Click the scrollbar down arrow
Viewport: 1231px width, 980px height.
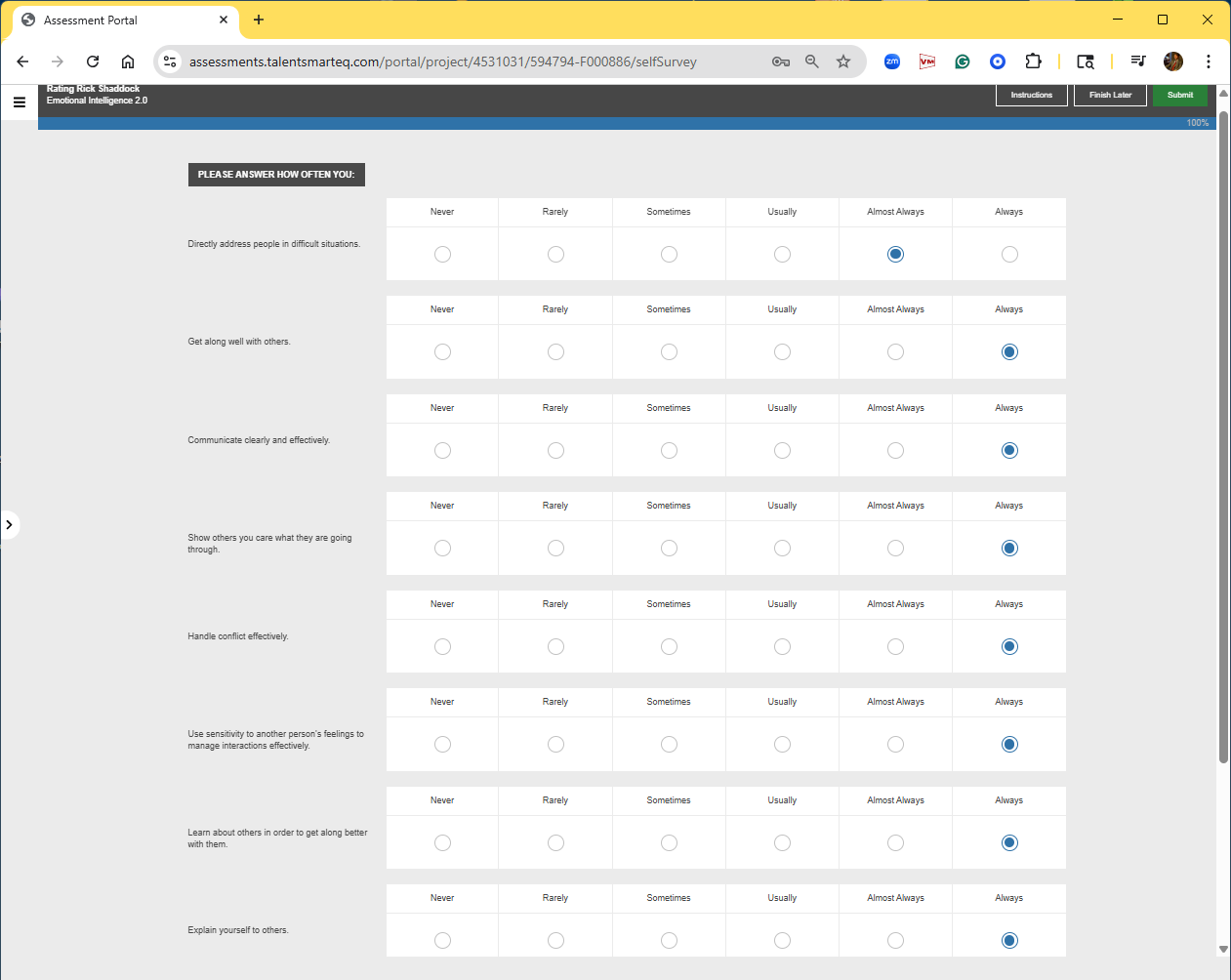click(1223, 949)
